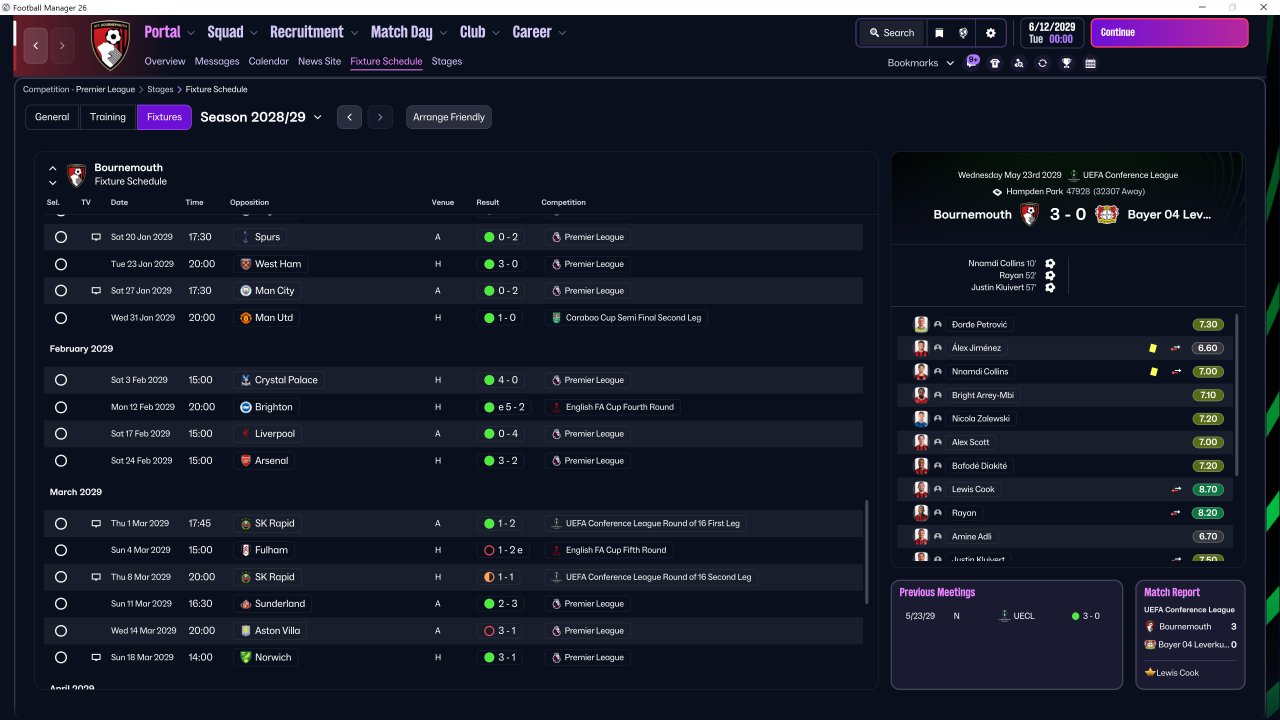The width and height of the screenshot is (1280, 720).
Task: Click the goal icon next to Rayan 52'
Action: click(x=1050, y=276)
